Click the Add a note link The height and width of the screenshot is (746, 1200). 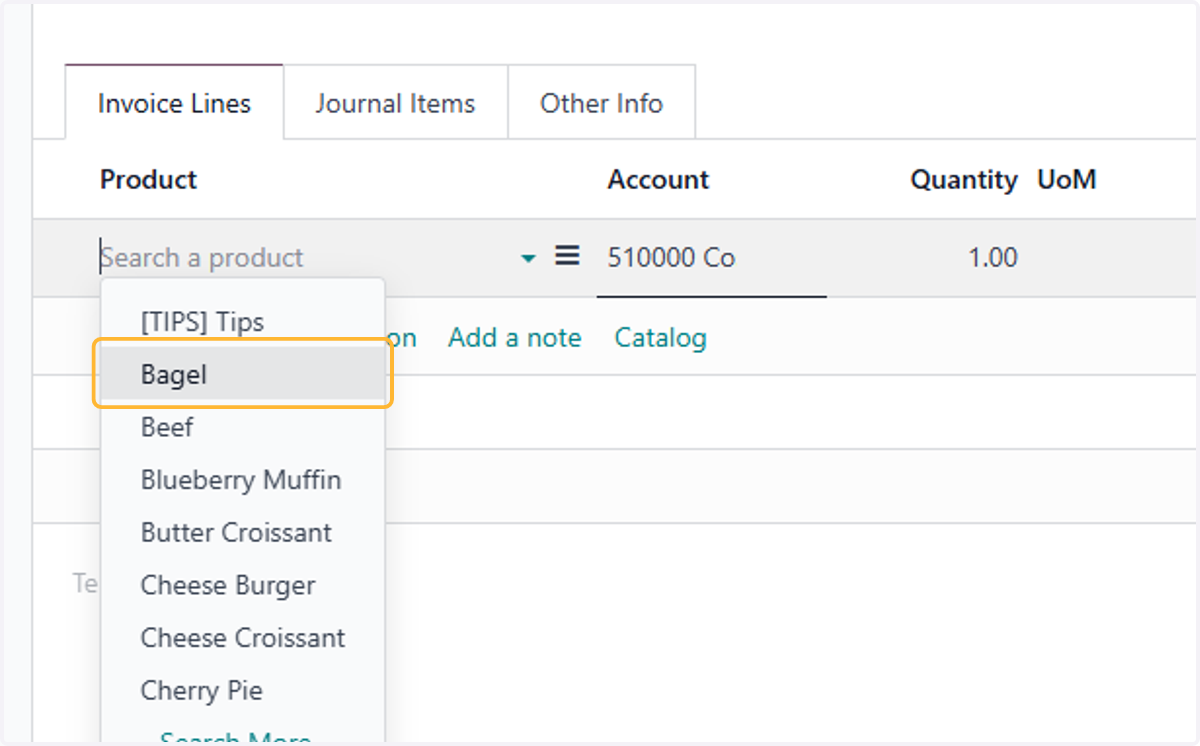click(x=514, y=338)
